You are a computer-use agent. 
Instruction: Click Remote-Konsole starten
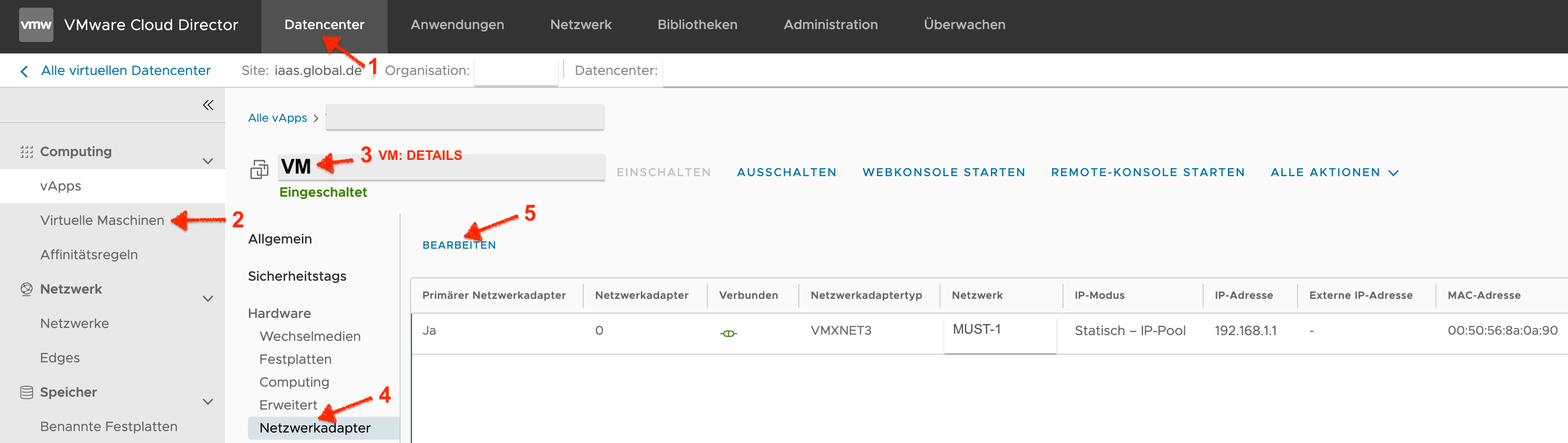tap(1147, 172)
